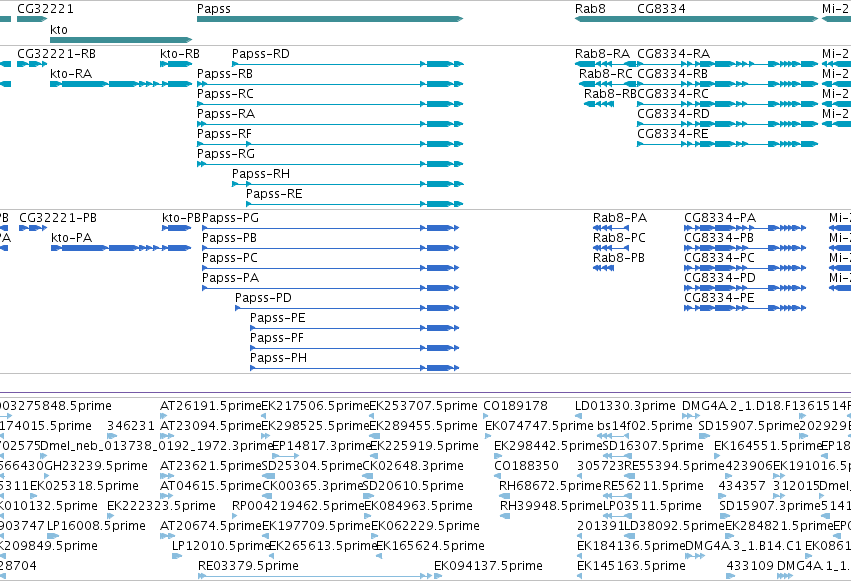This screenshot has height=581, width=851.
Task: Select the Papss-RA transcript label
Action: [x=226, y=114]
